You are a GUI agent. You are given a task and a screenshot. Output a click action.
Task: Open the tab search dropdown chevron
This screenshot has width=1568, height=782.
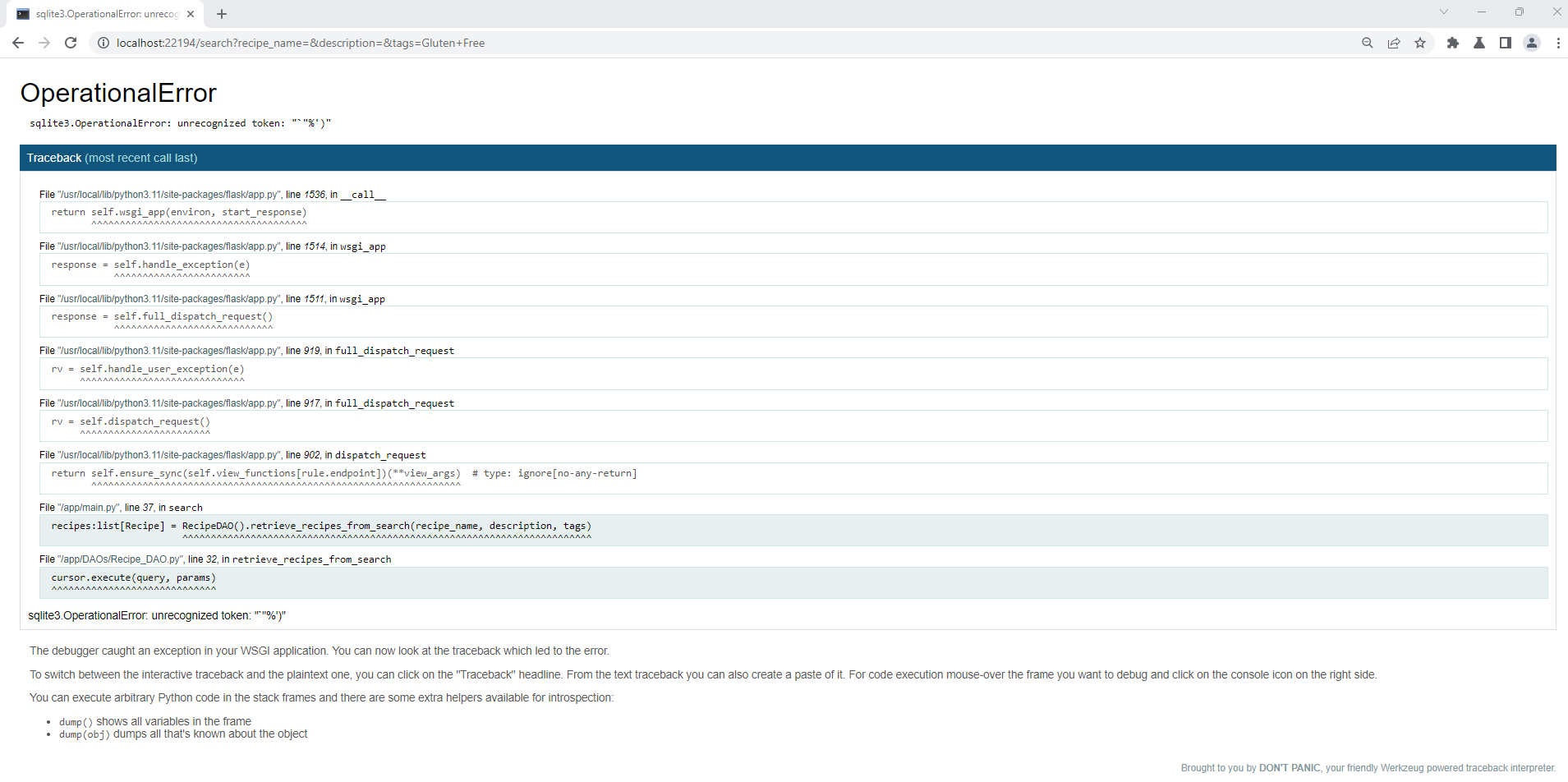[1444, 11]
